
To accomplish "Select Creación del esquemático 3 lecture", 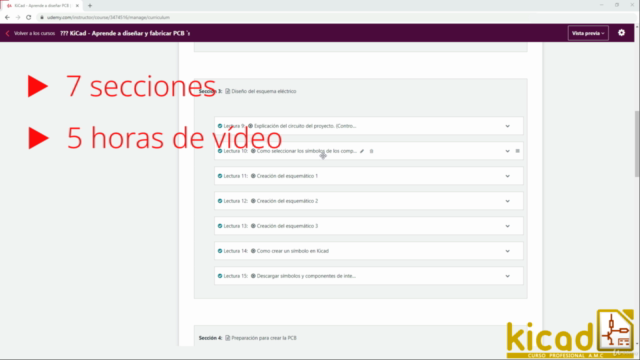I will point(287,226).
